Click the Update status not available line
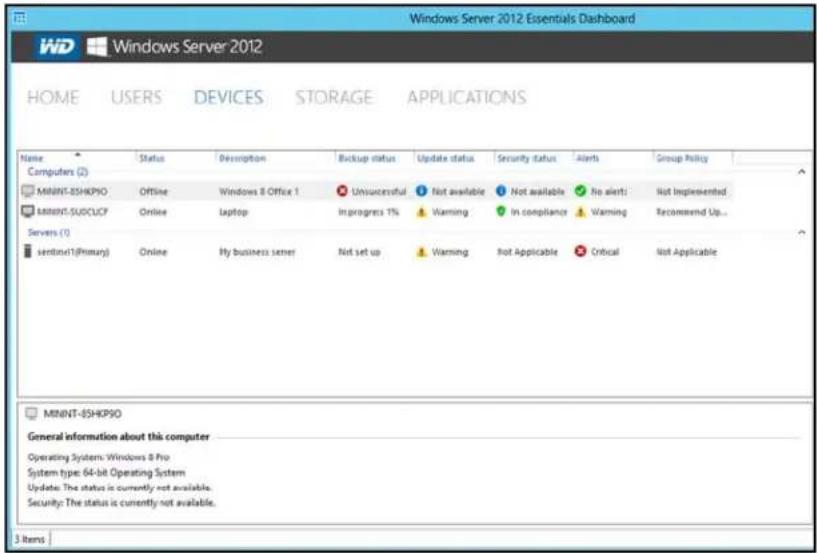 click(119, 488)
